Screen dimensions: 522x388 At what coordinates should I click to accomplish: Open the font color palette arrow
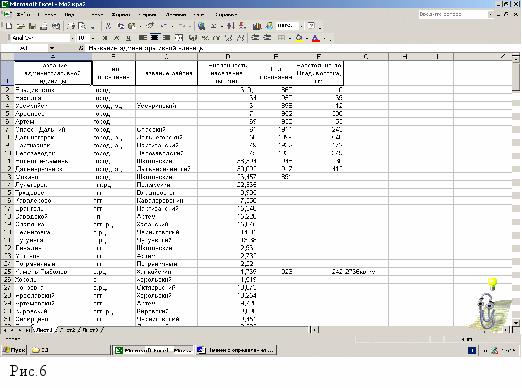[x=325, y=38]
